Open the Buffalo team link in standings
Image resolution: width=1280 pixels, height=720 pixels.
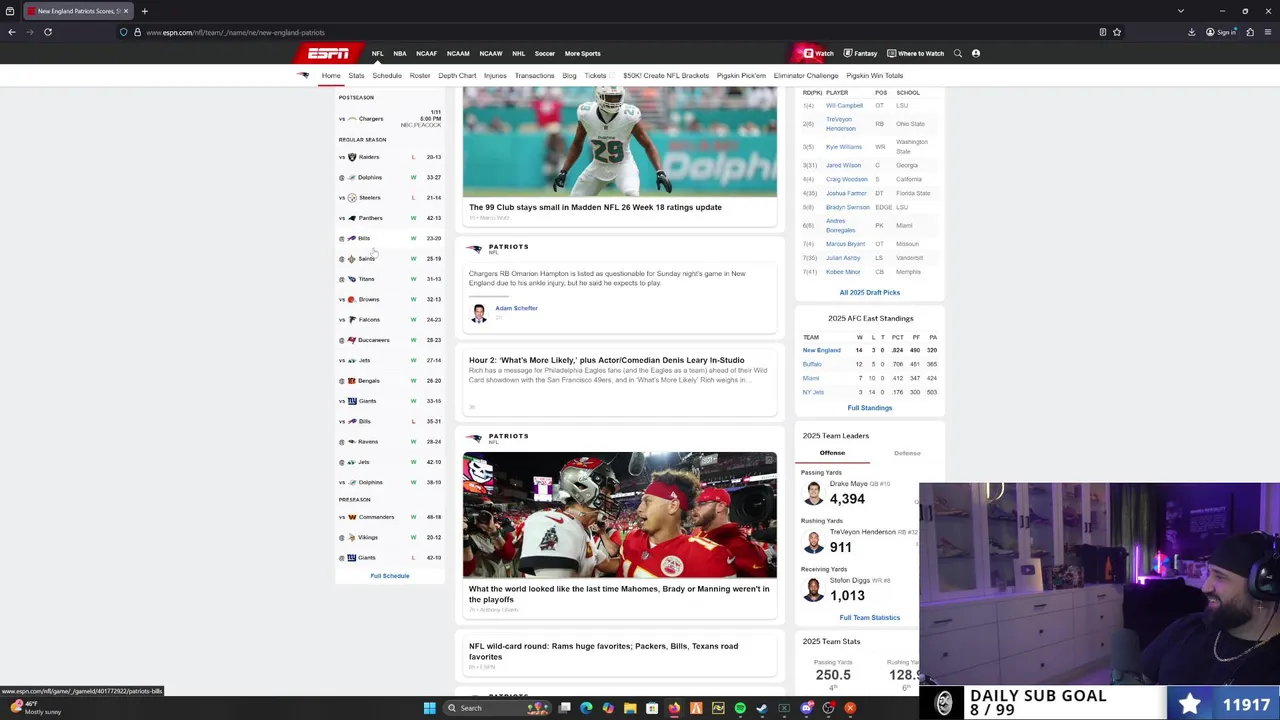point(812,364)
